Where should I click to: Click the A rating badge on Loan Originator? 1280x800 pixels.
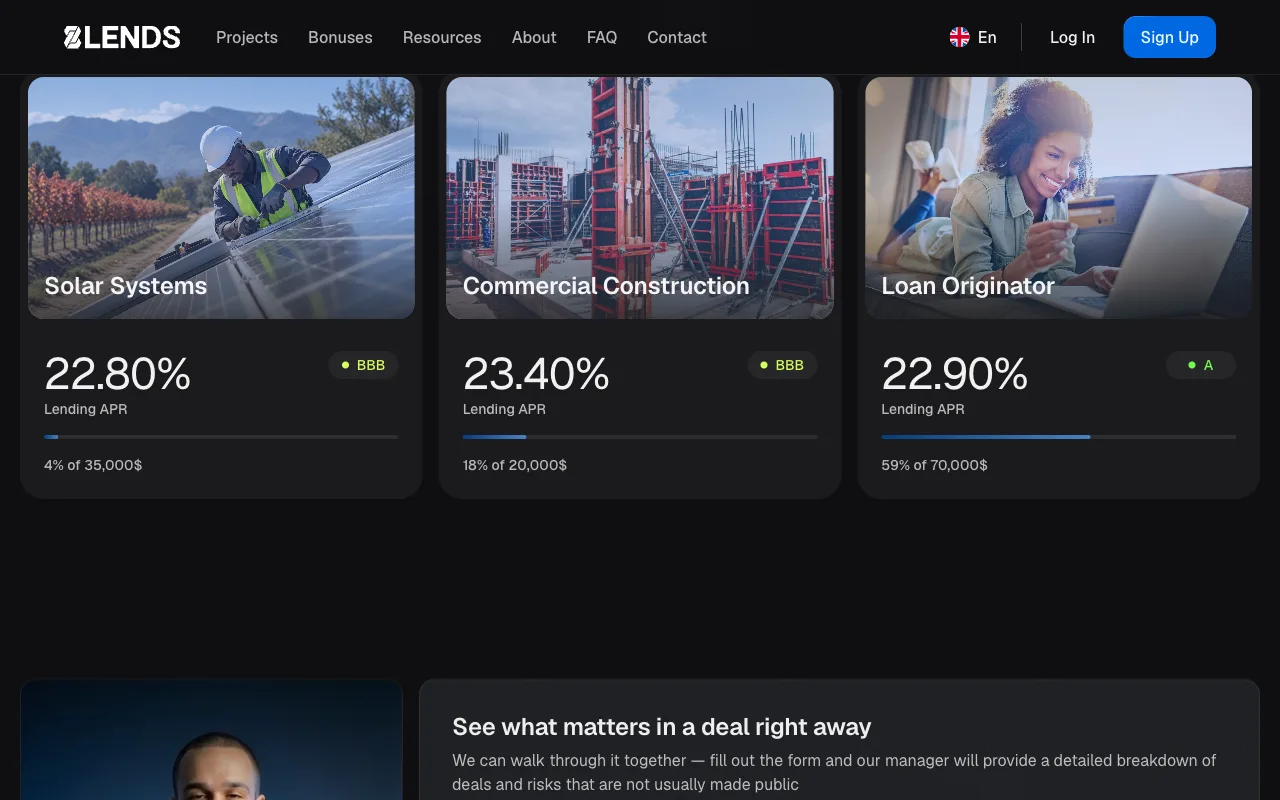(x=1200, y=365)
